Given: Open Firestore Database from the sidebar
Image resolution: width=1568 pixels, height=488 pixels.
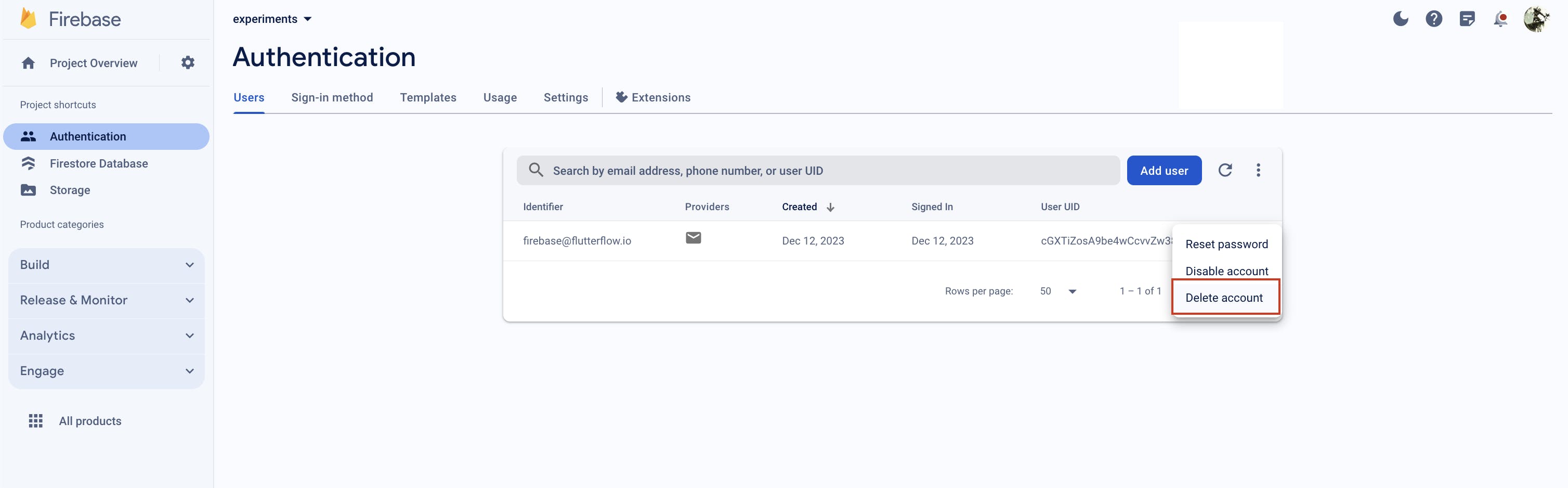Looking at the screenshot, I should (x=99, y=163).
